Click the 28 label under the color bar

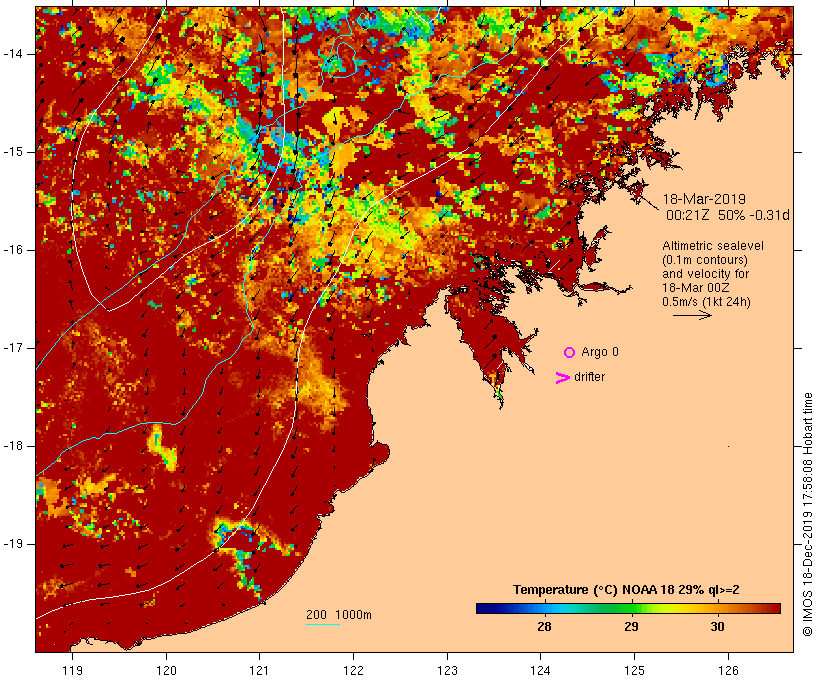coord(544,627)
